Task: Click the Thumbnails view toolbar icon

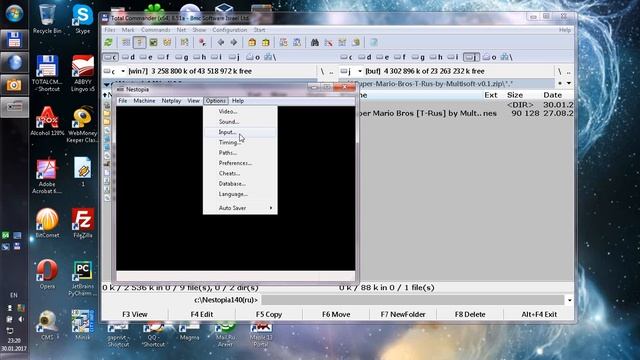Action: pos(153,42)
